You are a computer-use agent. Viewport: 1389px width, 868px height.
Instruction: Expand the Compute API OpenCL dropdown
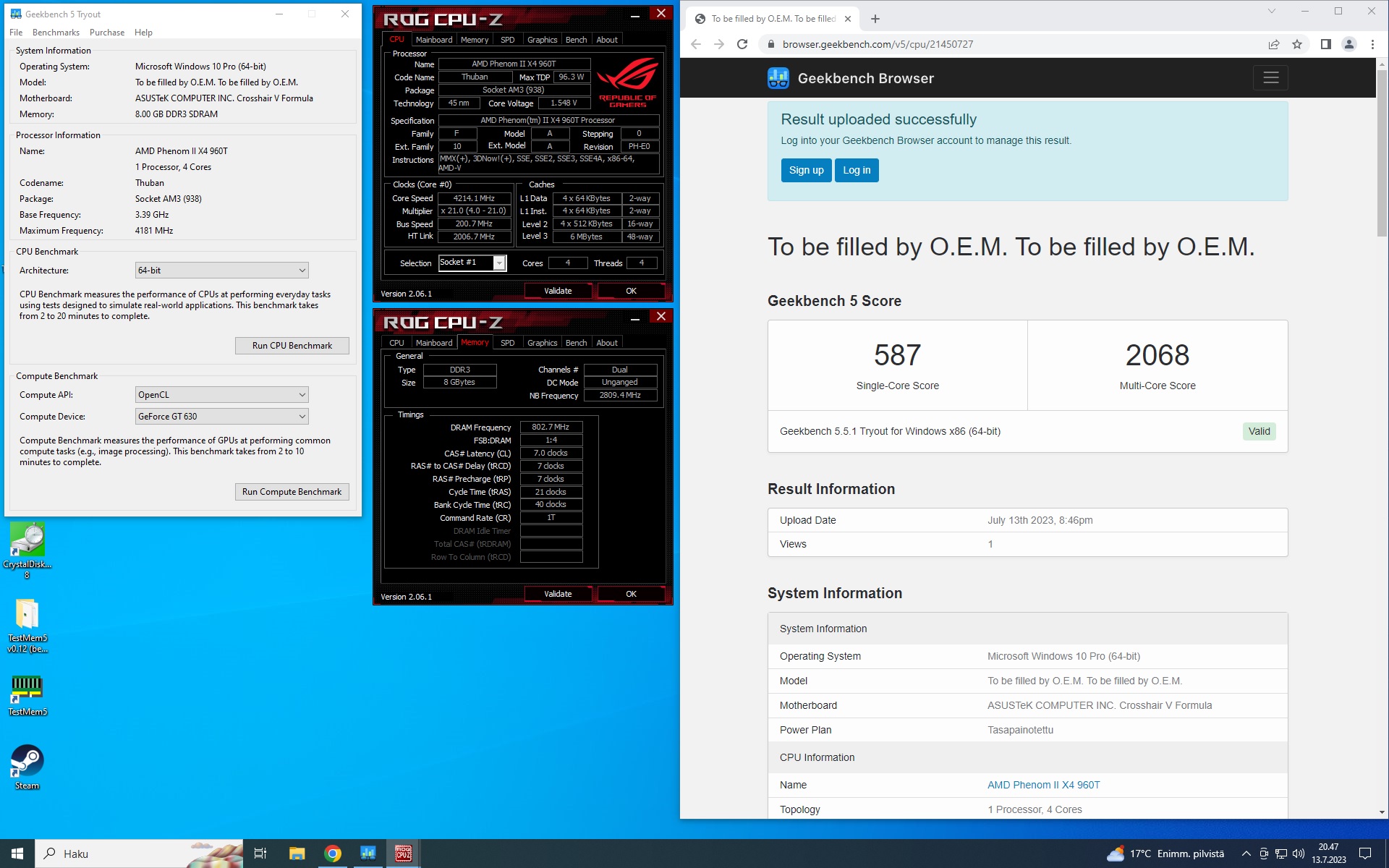pyautogui.click(x=222, y=395)
